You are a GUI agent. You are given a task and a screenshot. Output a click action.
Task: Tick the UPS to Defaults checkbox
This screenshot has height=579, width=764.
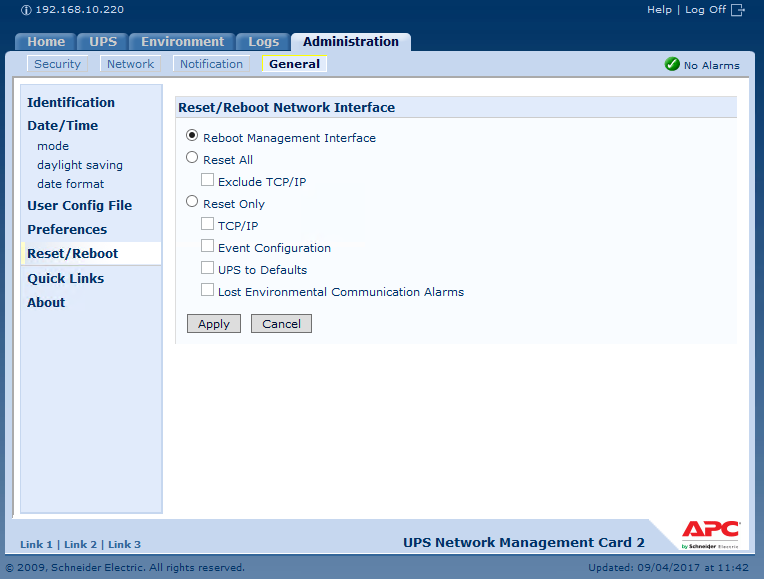[x=207, y=269]
